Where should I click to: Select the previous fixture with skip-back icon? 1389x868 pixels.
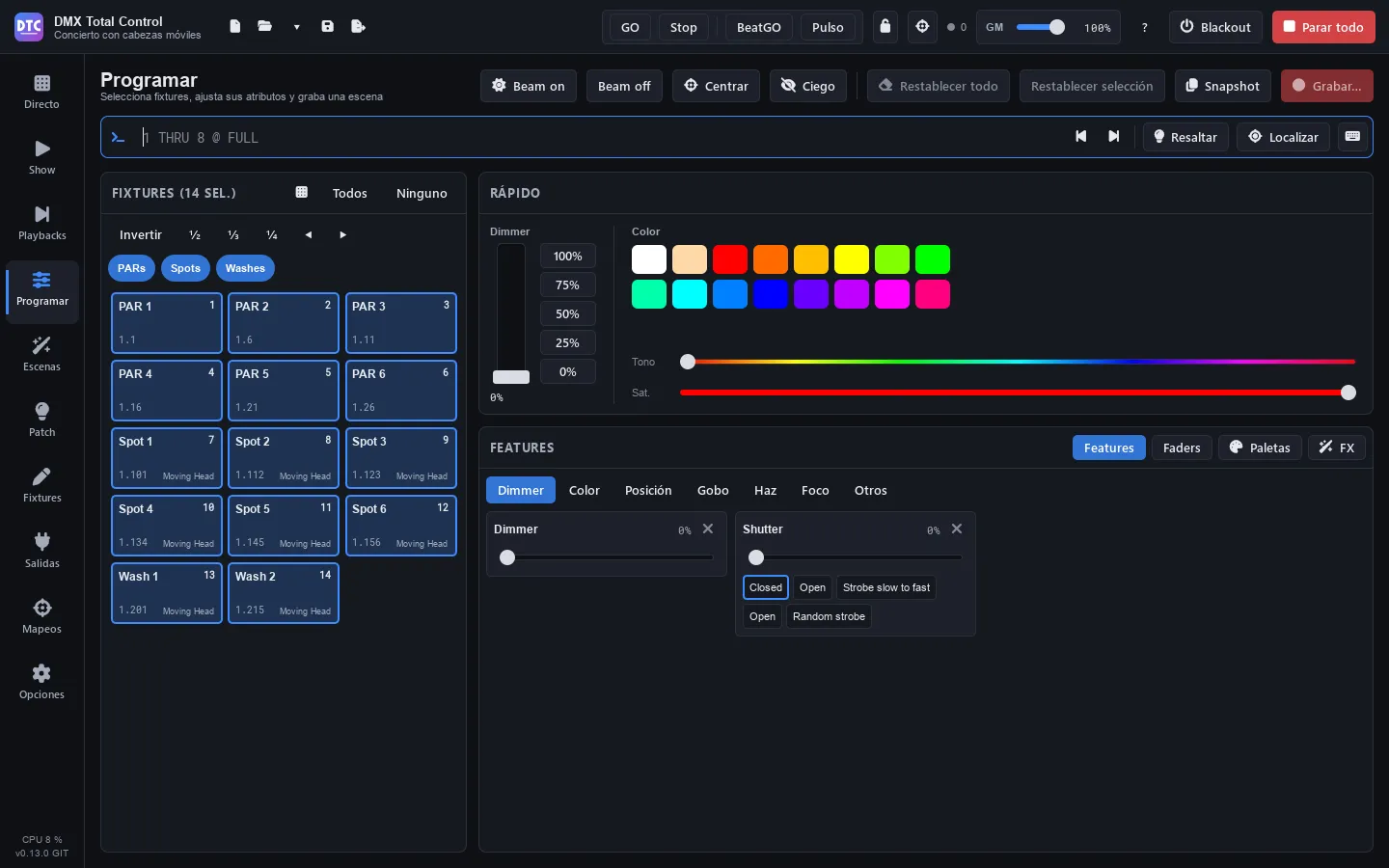(x=1081, y=137)
